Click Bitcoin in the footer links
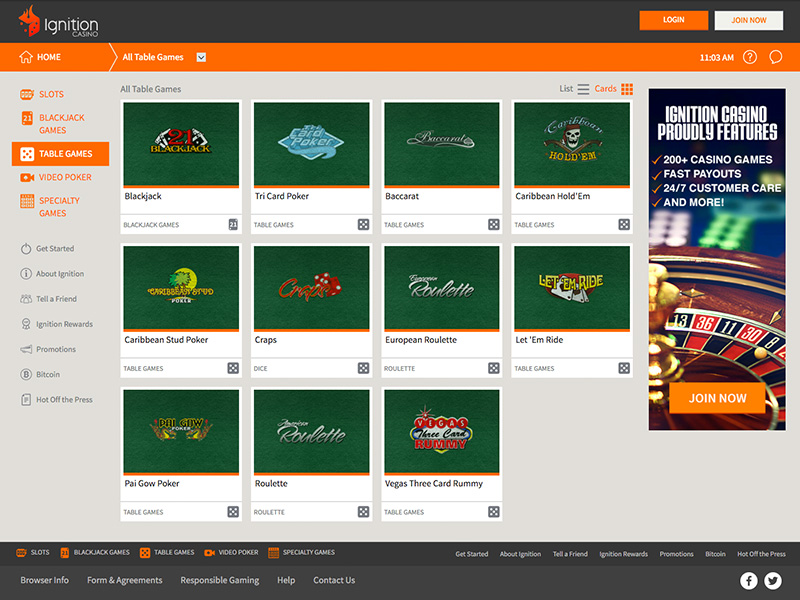This screenshot has width=800, height=600. pyautogui.click(x=715, y=554)
